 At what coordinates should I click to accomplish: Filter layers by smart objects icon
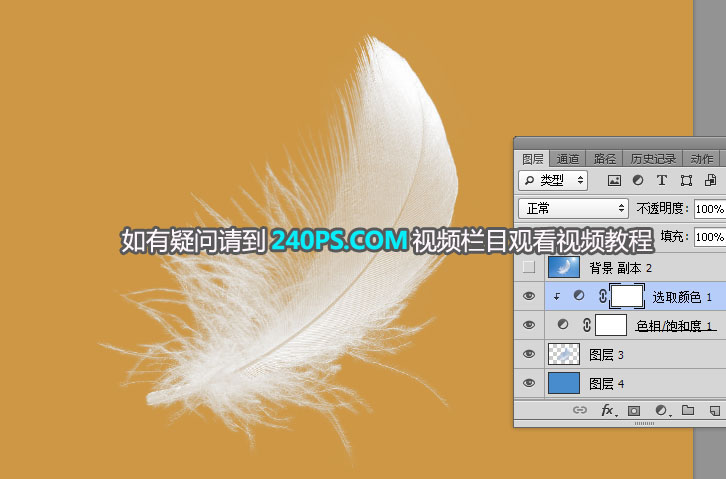[710, 180]
